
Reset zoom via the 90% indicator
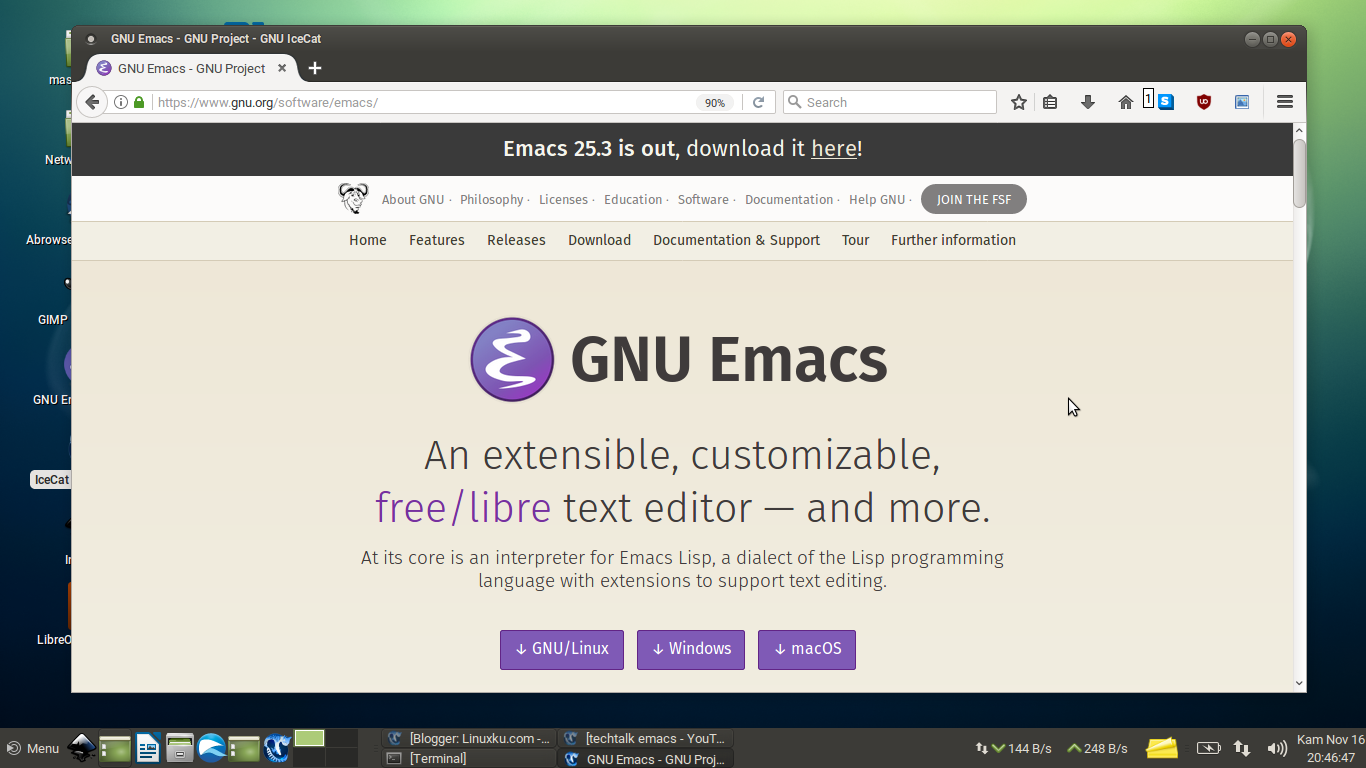[715, 103]
